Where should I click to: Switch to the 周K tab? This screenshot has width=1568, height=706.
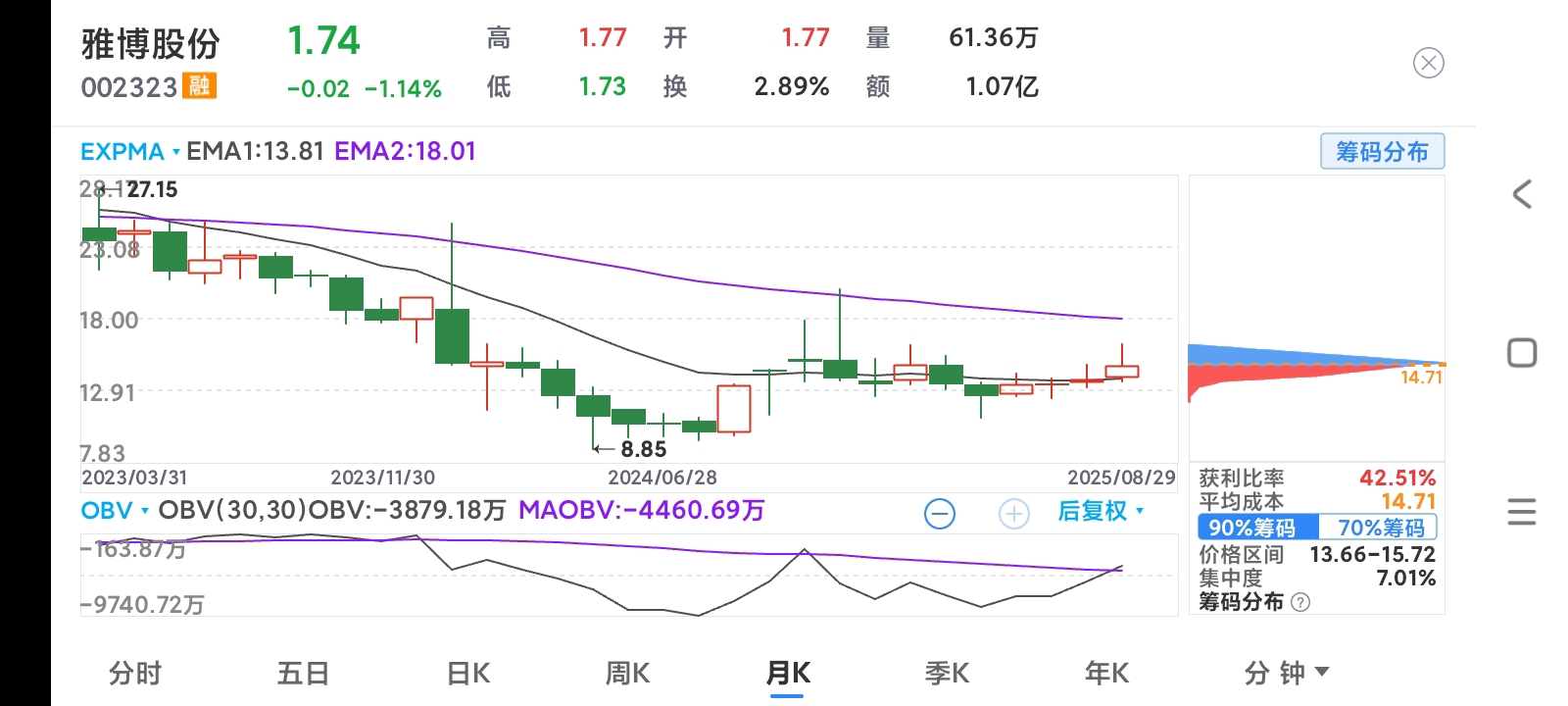tap(628, 673)
